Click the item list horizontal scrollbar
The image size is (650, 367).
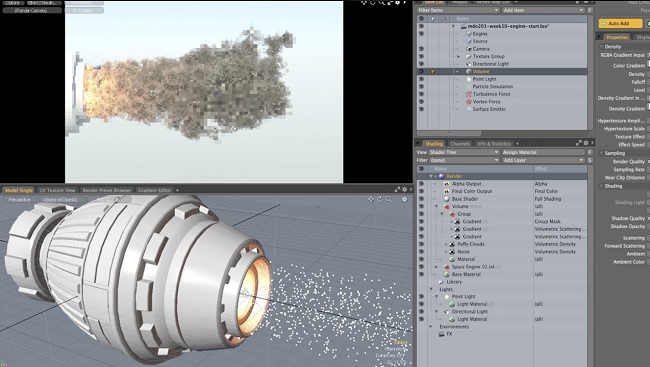449,134
